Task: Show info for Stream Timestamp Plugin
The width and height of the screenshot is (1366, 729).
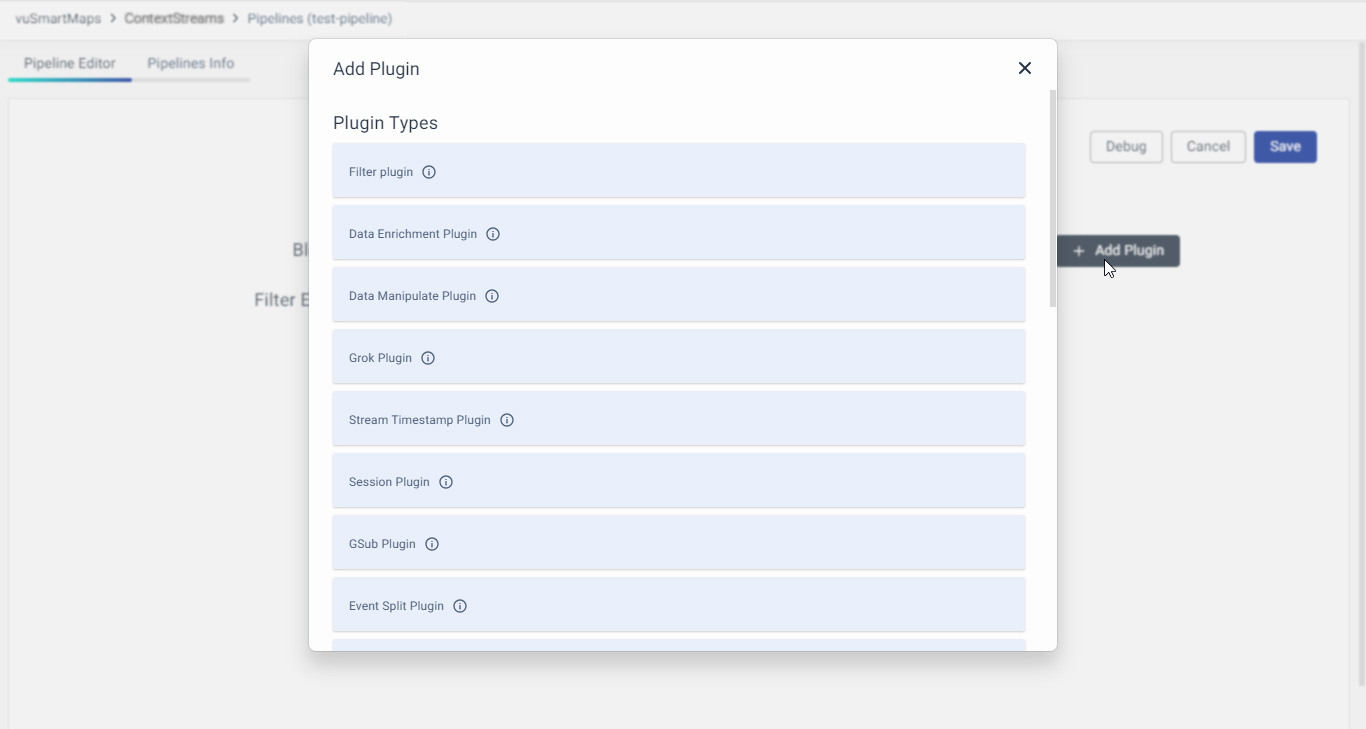Action: click(507, 420)
